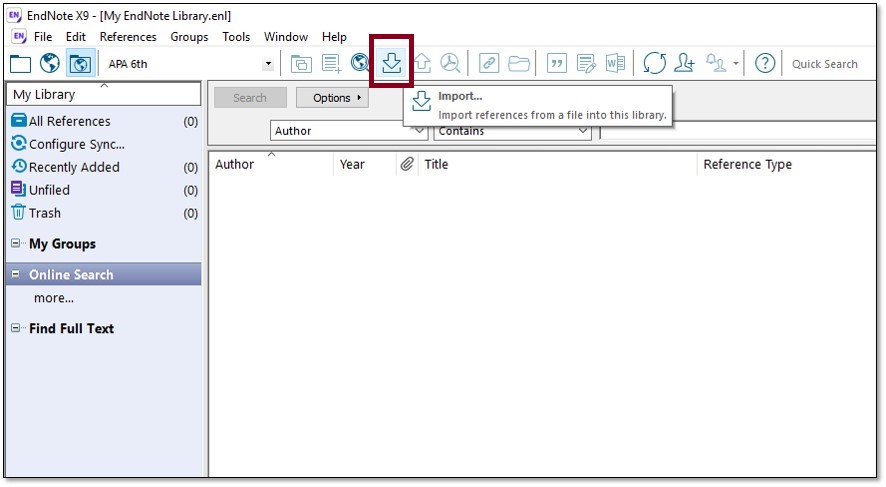Click the Open Link icon

click(x=489, y=63)
